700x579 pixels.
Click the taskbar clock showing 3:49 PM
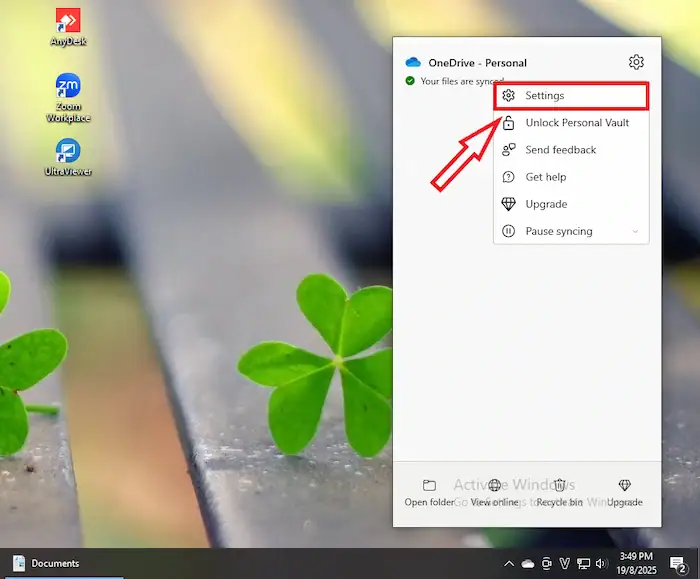tap(637, 563)
